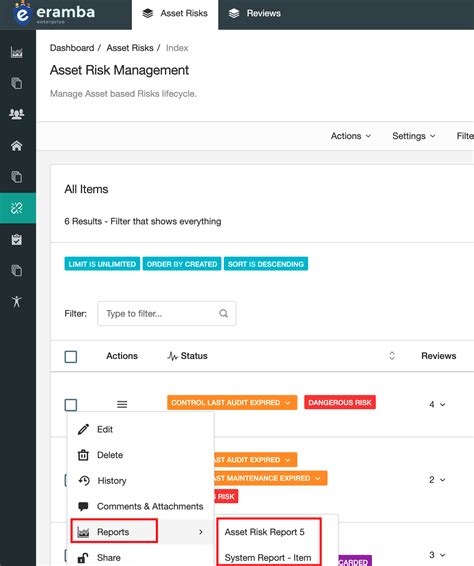474x566 pixels.
Task: Open Asset Risk Report 5
Action: pyautogui.click(x=265, y=532)
